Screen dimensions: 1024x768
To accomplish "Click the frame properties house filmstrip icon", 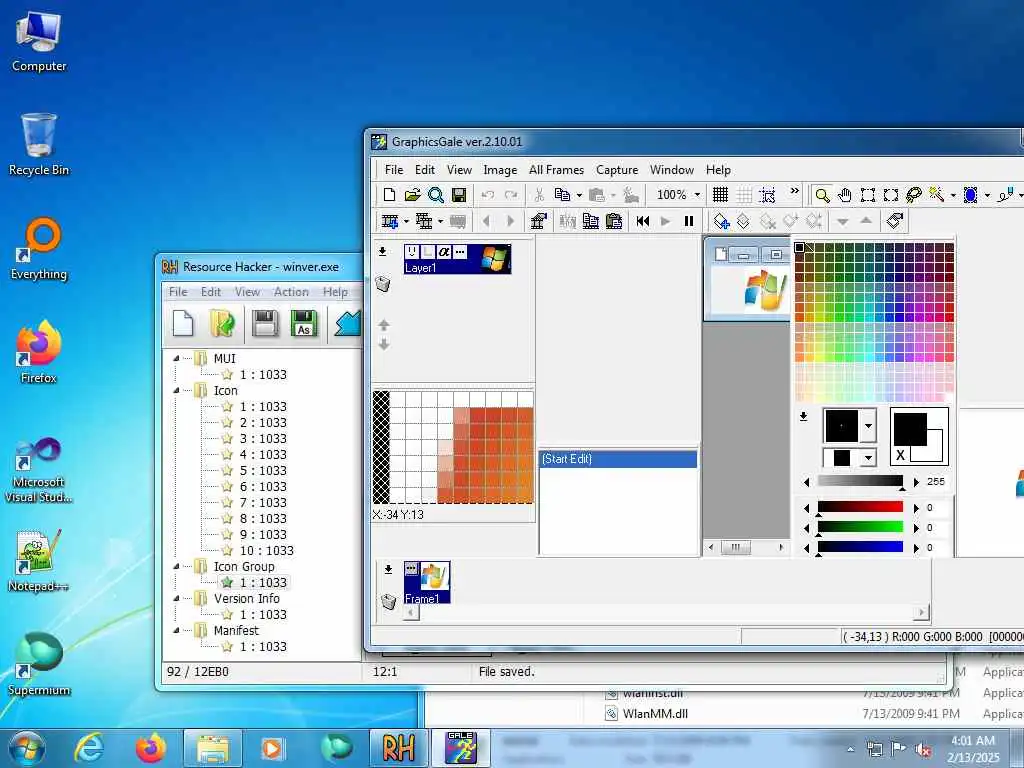I will coord(539,221).
